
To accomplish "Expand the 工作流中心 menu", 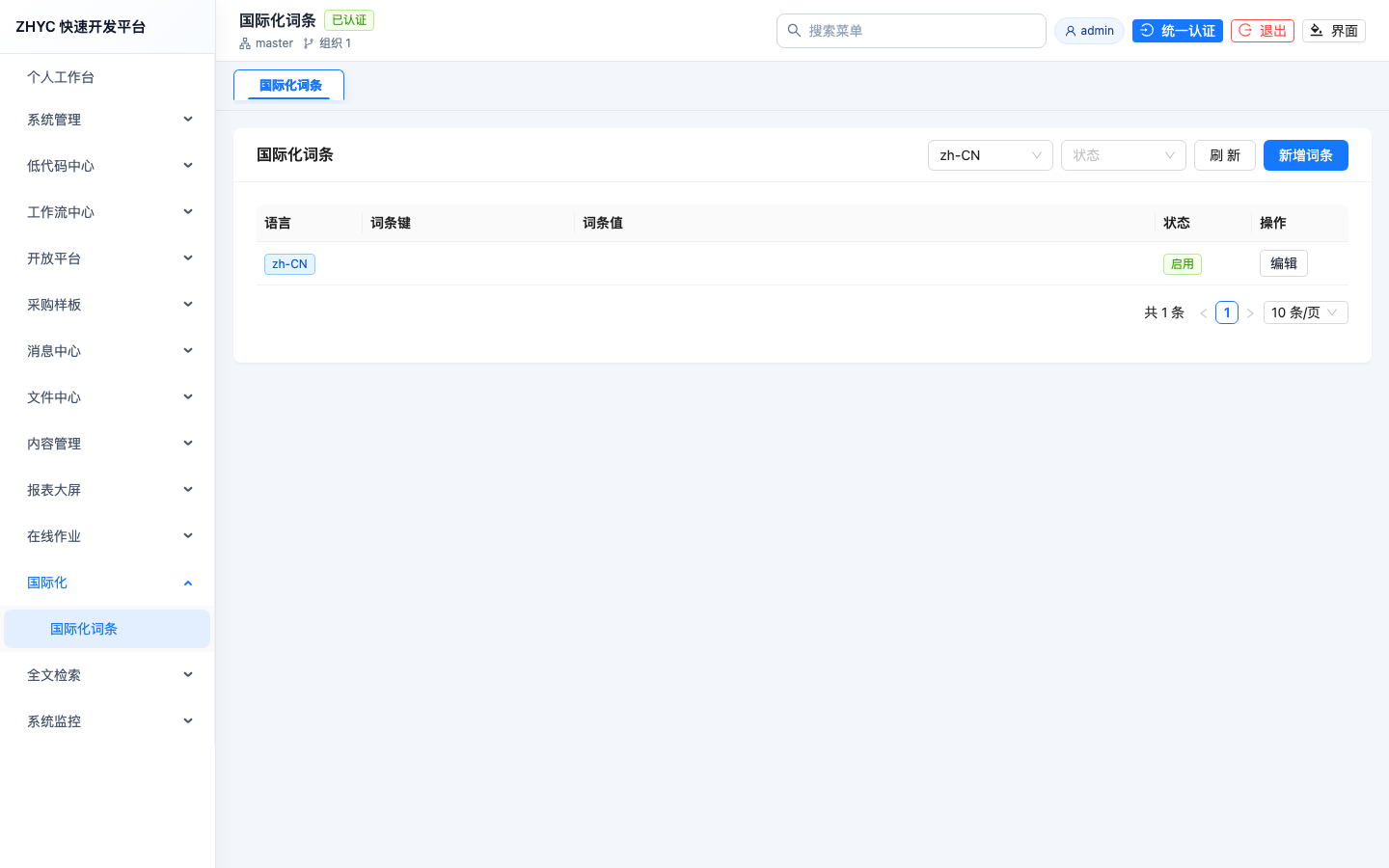I will pyautogui.click(x=107, y=212).
